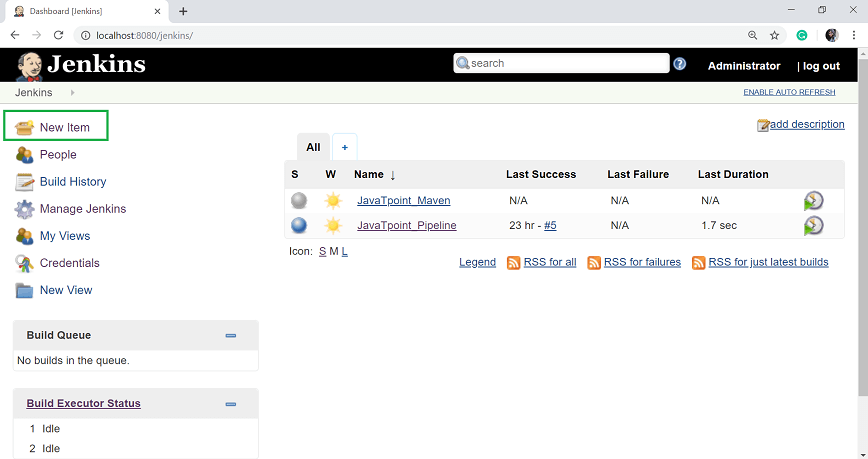Sort by S status column header
Viewport: 868px width, 459px height.
pyautogui.click(x=295, y=174)
